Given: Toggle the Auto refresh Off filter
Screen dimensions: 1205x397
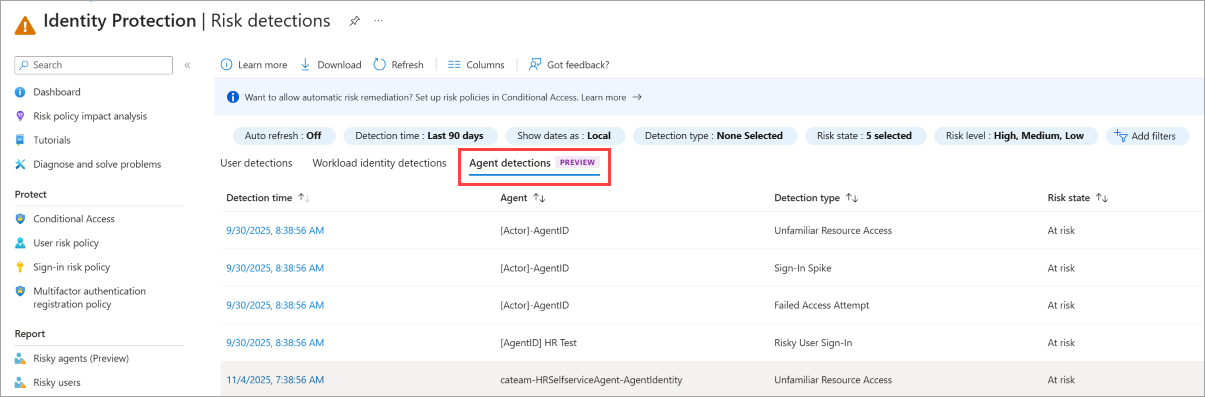Looking at the screenshot, I should pos(284,136).
